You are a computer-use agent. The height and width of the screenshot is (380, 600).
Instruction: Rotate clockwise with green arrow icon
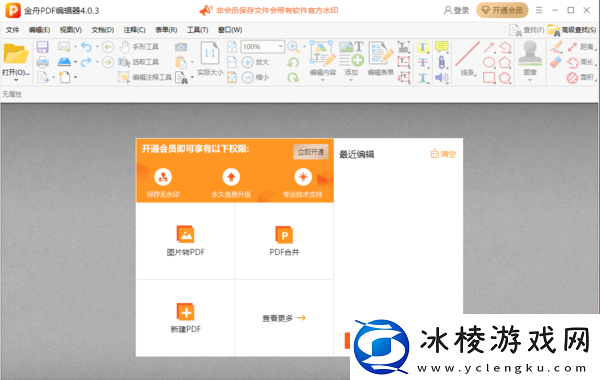tap(293, 77)
